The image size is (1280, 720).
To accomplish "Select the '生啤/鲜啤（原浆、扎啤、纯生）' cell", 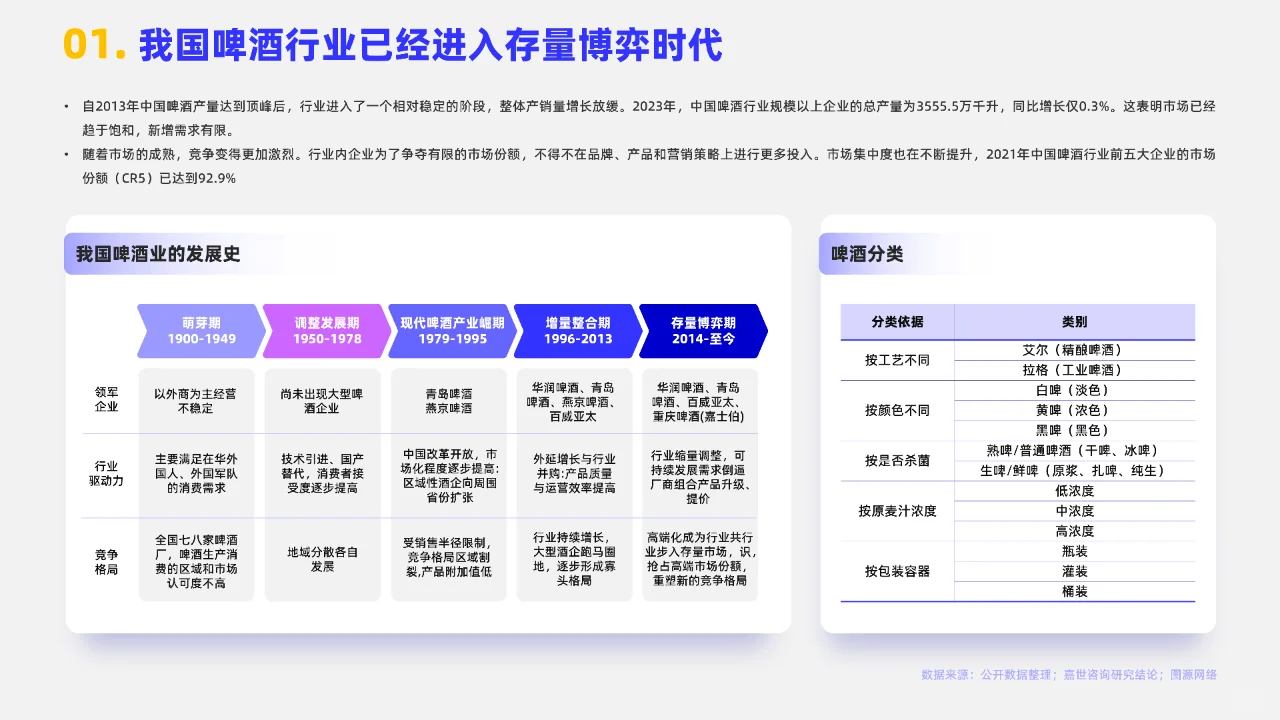I will [1074, 470].
